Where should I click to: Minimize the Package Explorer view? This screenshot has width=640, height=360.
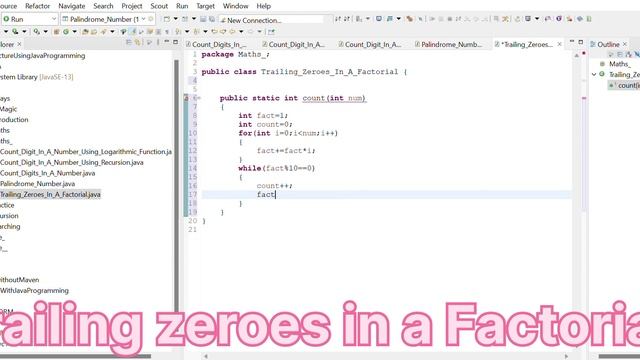[x=167, y=42]
